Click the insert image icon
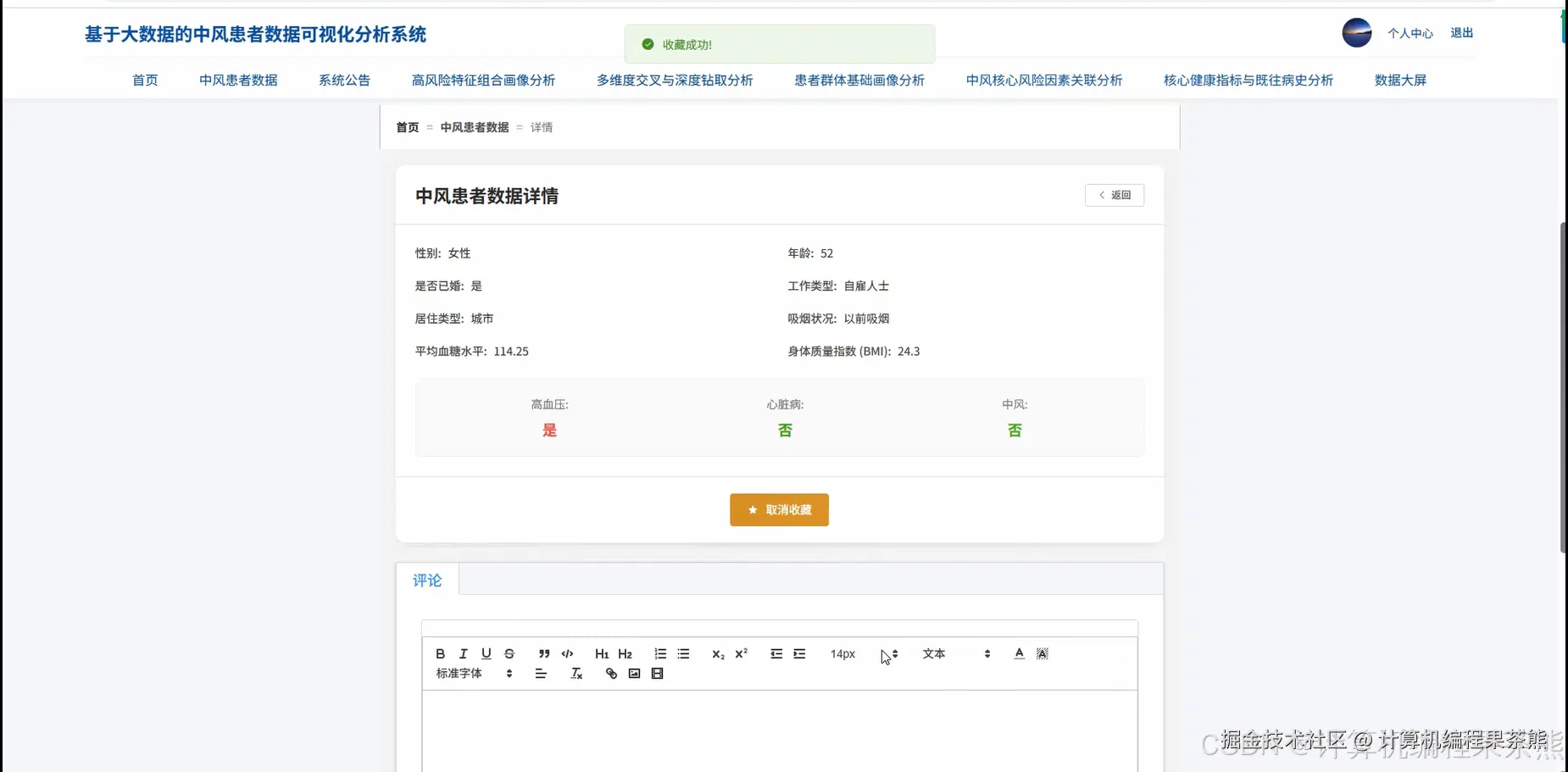The width and height of the screenshot is (1568, 772). pos(633,674)
